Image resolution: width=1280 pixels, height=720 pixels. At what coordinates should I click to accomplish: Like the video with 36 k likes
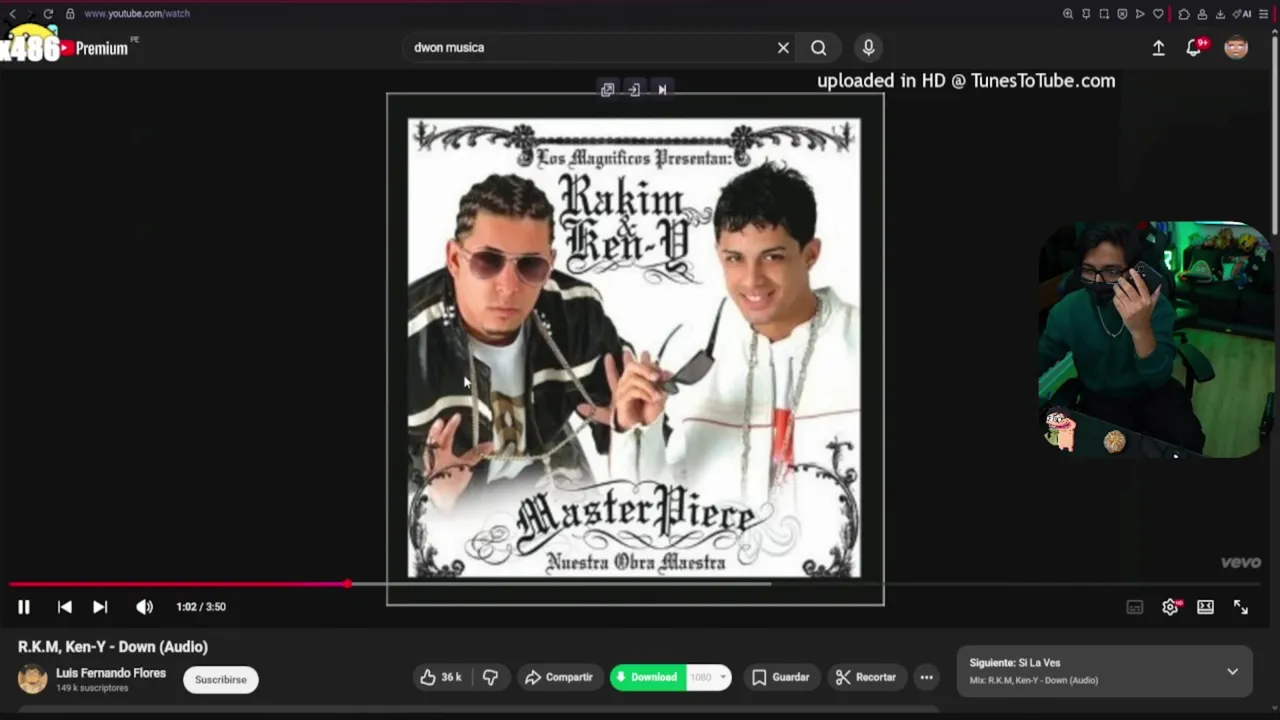pyautogui.click(x=440, y=677)
